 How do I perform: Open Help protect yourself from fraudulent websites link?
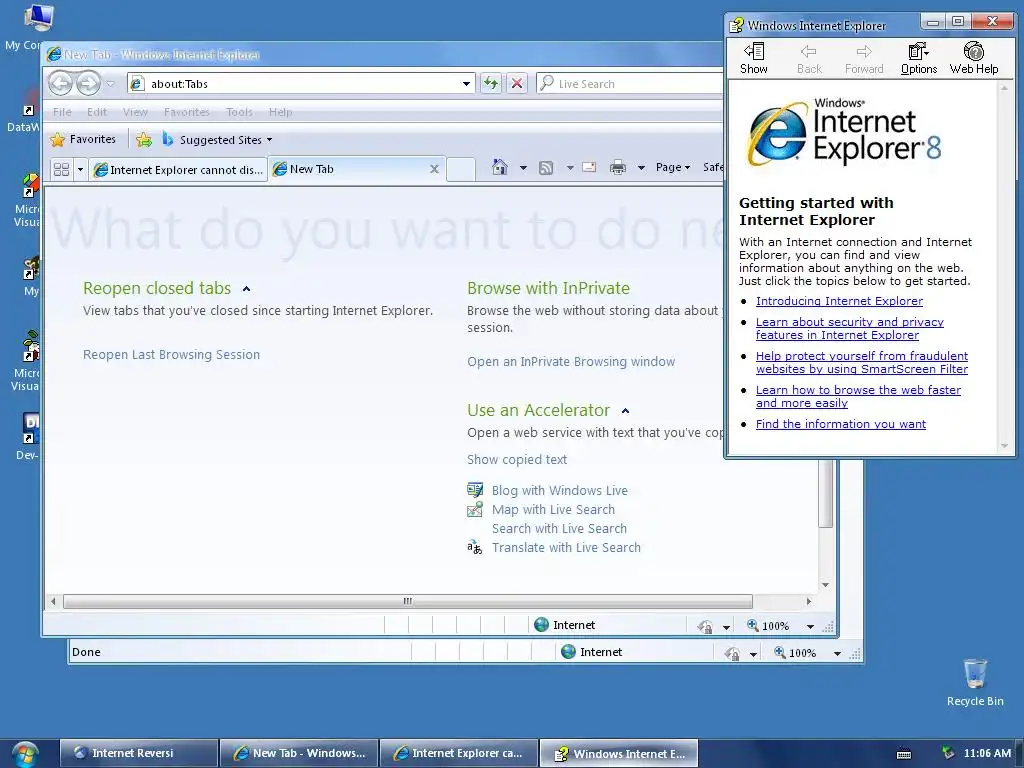click(862, 362)
